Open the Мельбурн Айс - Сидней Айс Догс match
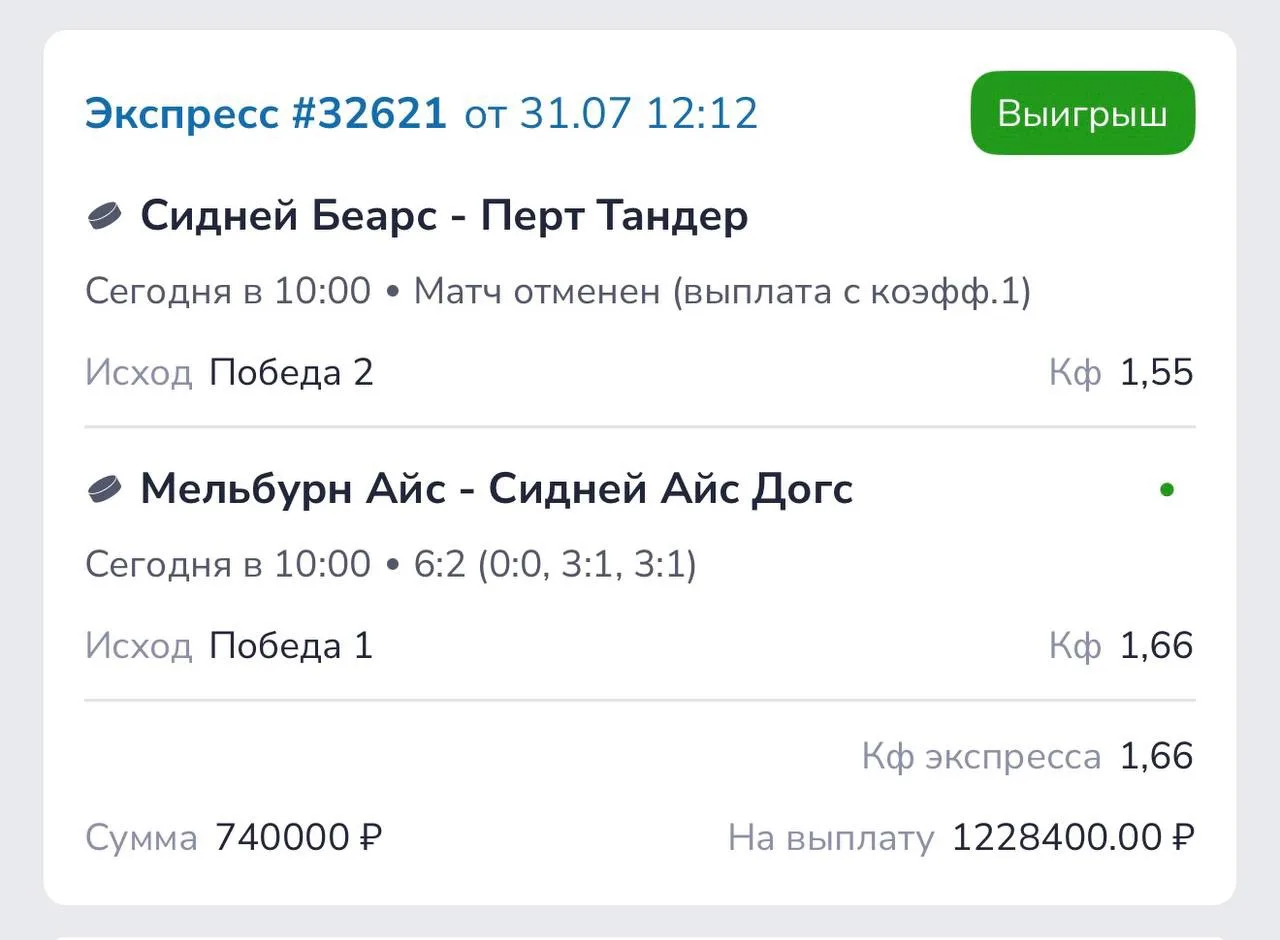The height and width of the screenshot is (940, 1280). point(497,488)
